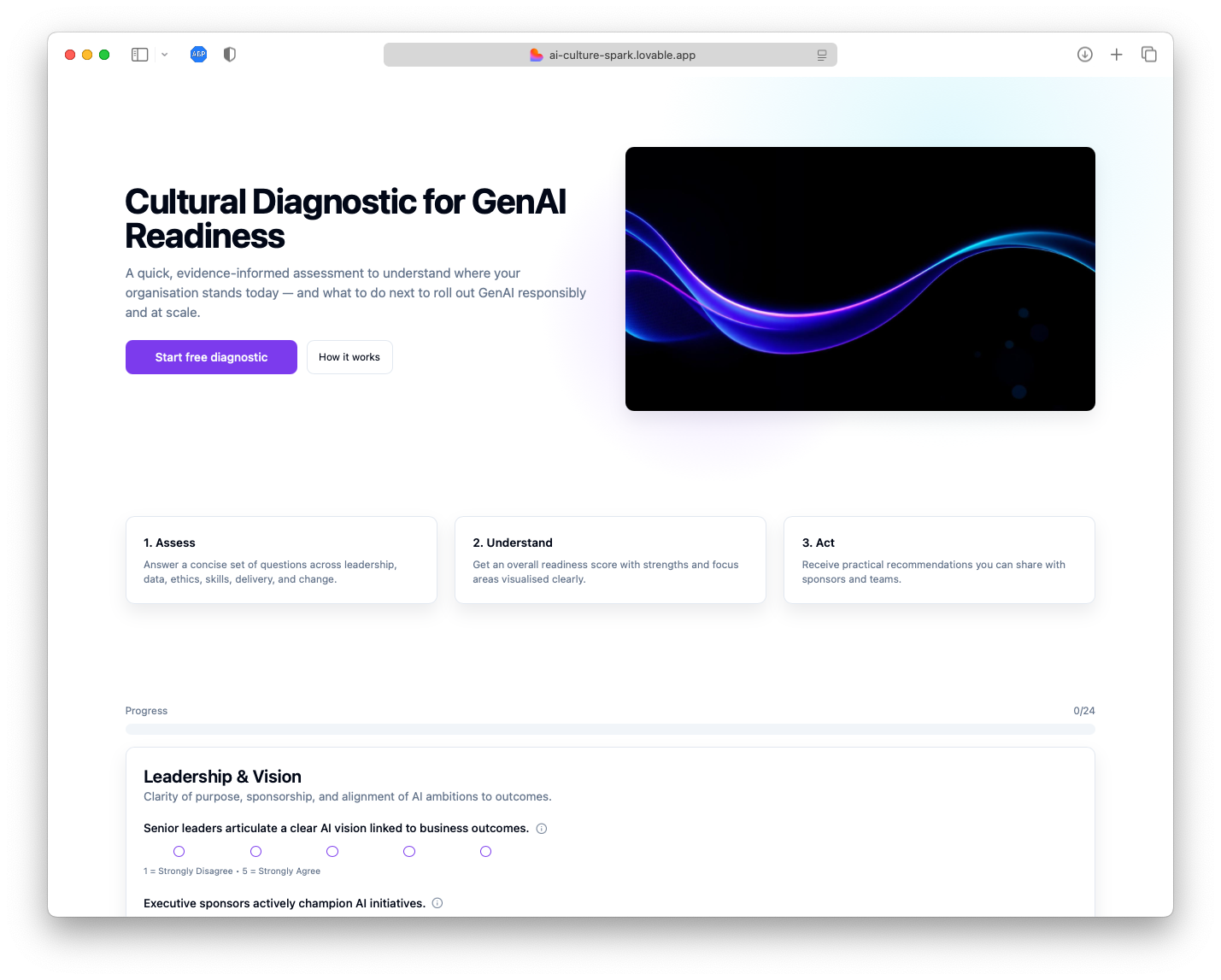
Task: Rate AI vision question as 5 Strongly Agree
Action: (485, 852)
